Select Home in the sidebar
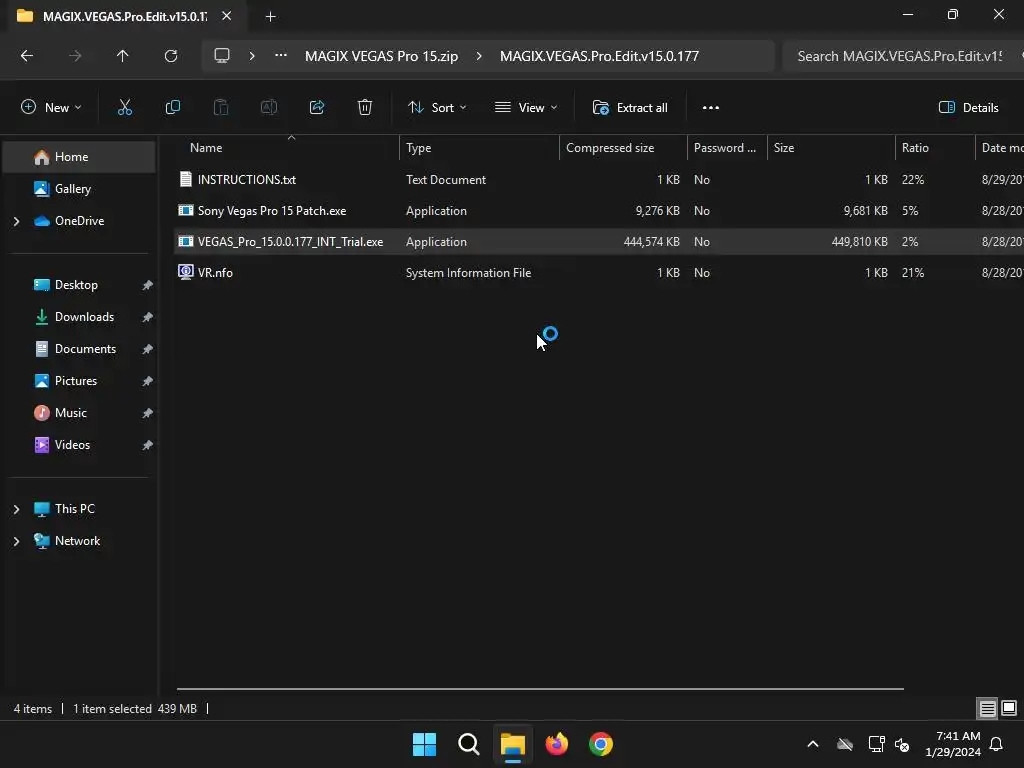This screenshot has width=1024, height=768. 79,157
